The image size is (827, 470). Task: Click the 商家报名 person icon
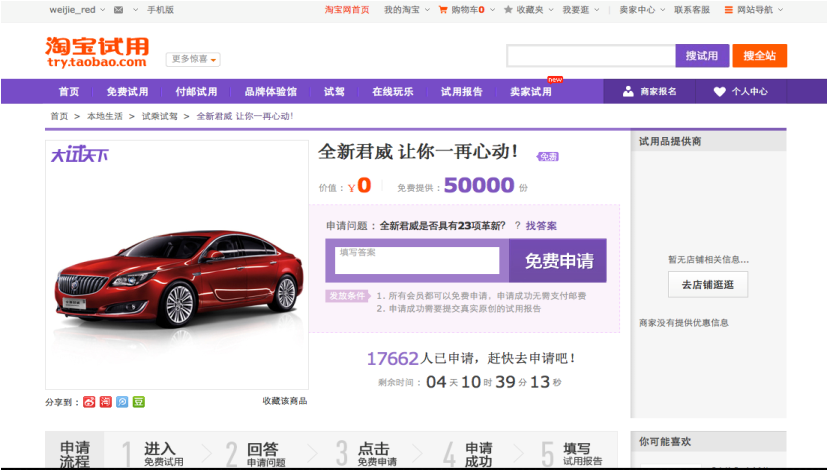(628, 91)
